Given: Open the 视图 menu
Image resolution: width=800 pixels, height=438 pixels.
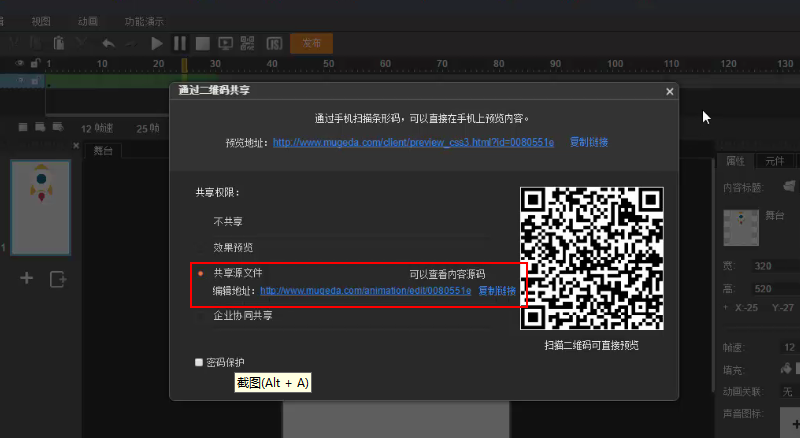Looking at the screenshot, I should pos(41,21).
